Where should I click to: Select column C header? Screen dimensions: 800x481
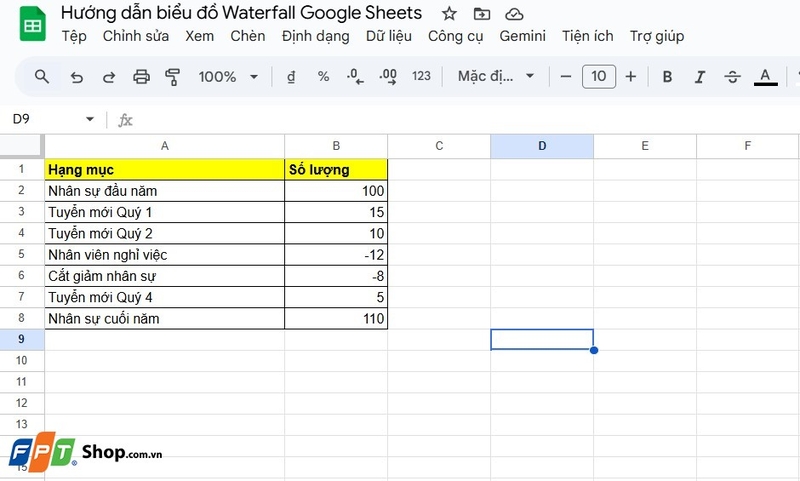pos(439,146)
